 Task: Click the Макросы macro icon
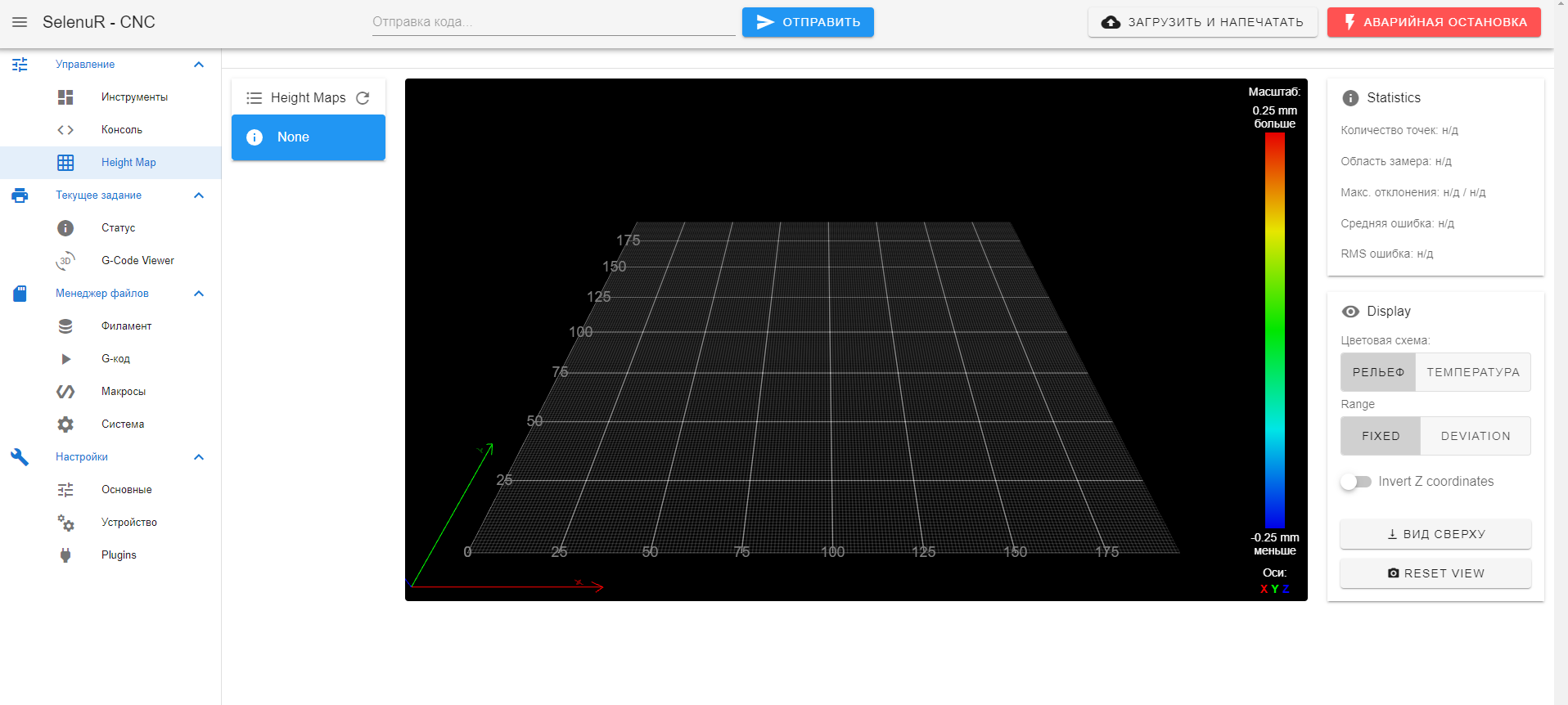[65, 392]
